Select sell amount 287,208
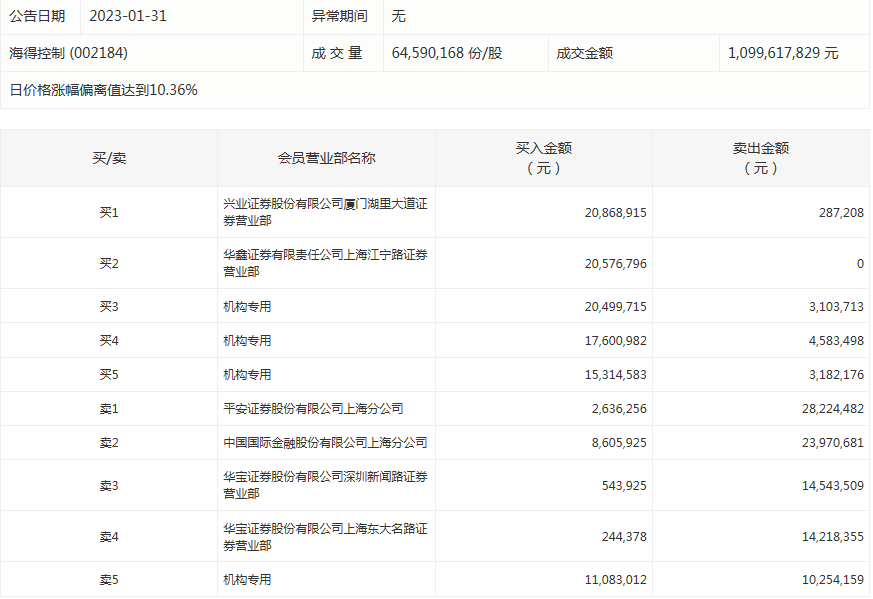The width and height of the screenshot is (873, 599). [x=841, y=213]
